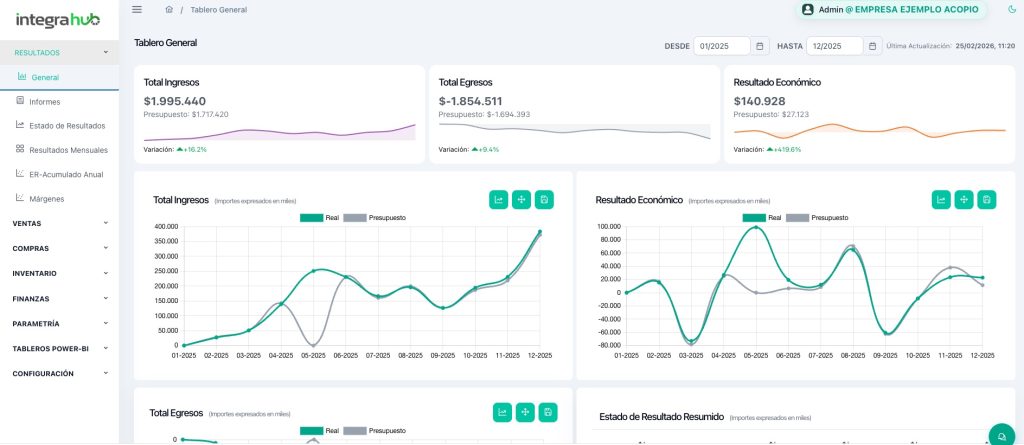
Task: Click move icon in Total Ingresos chart
Action: coord(521,199)
